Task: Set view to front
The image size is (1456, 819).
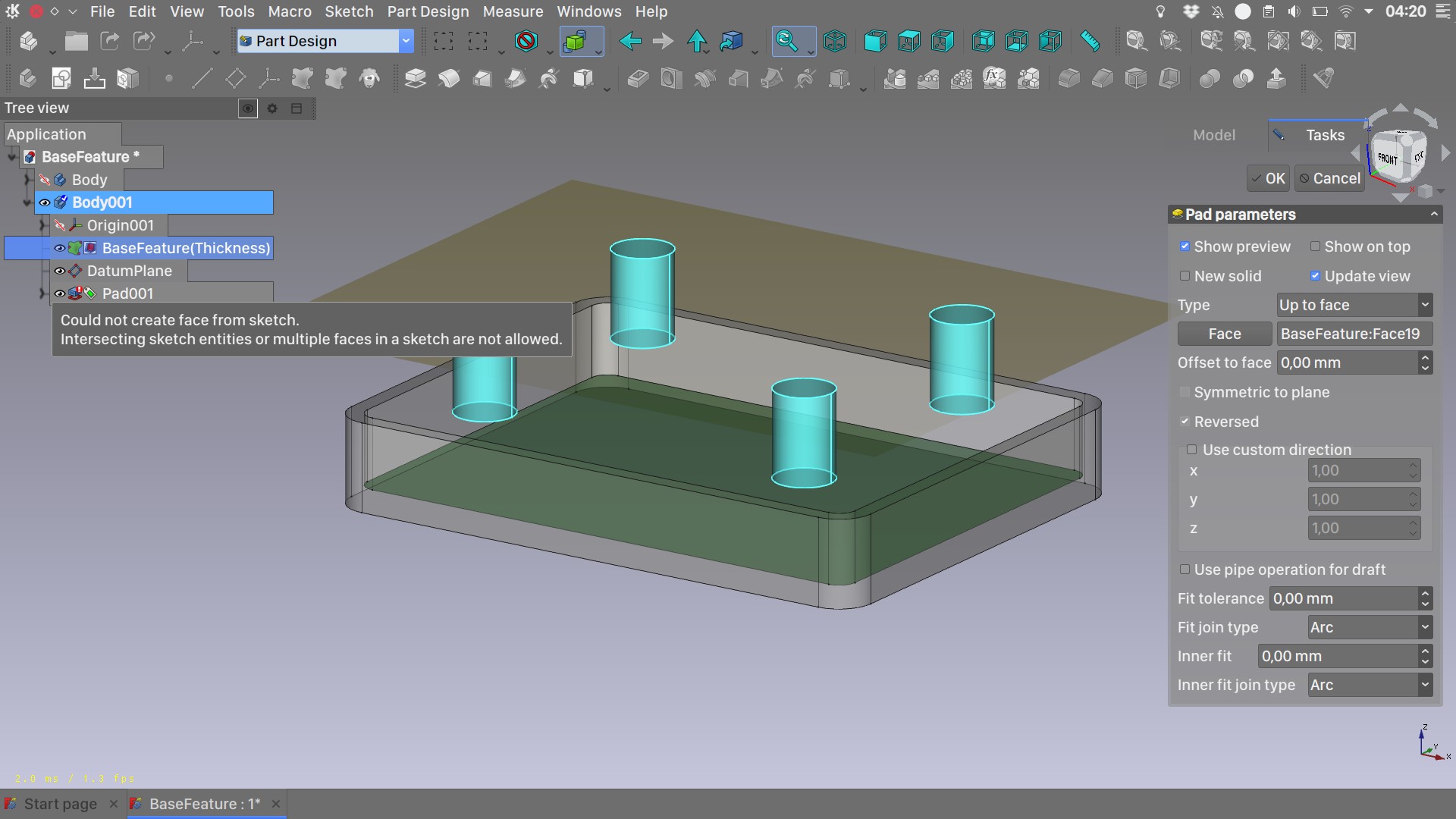Action: (x=876, y=41)
